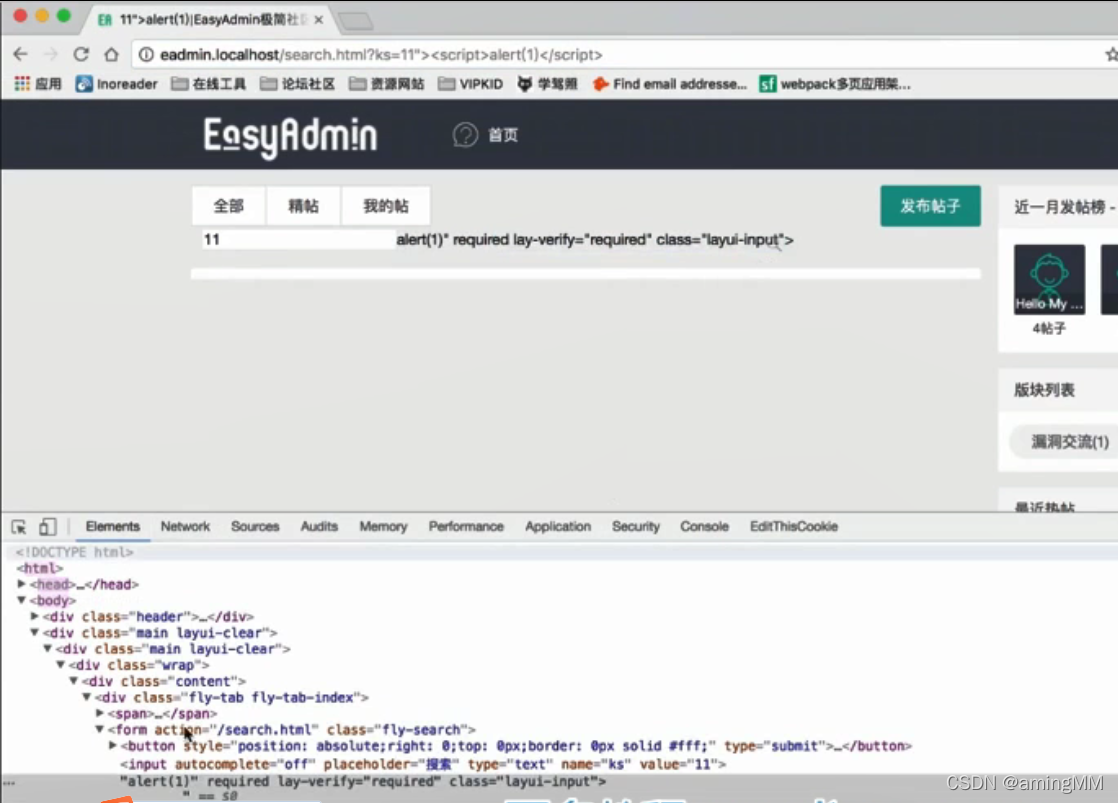The width and height of the screenshot is (1118, 803).
Task: Click the browser forward arrow
Action: pyautogui.click(x=51, y=54)
